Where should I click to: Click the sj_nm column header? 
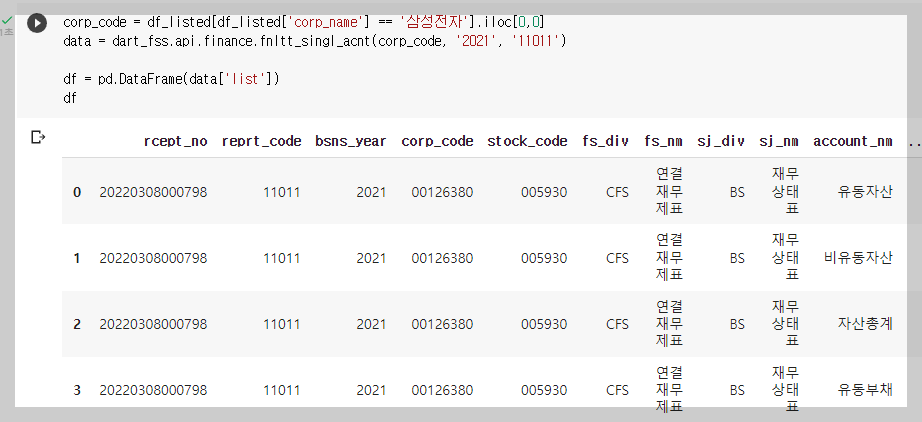tap(779, 142)
